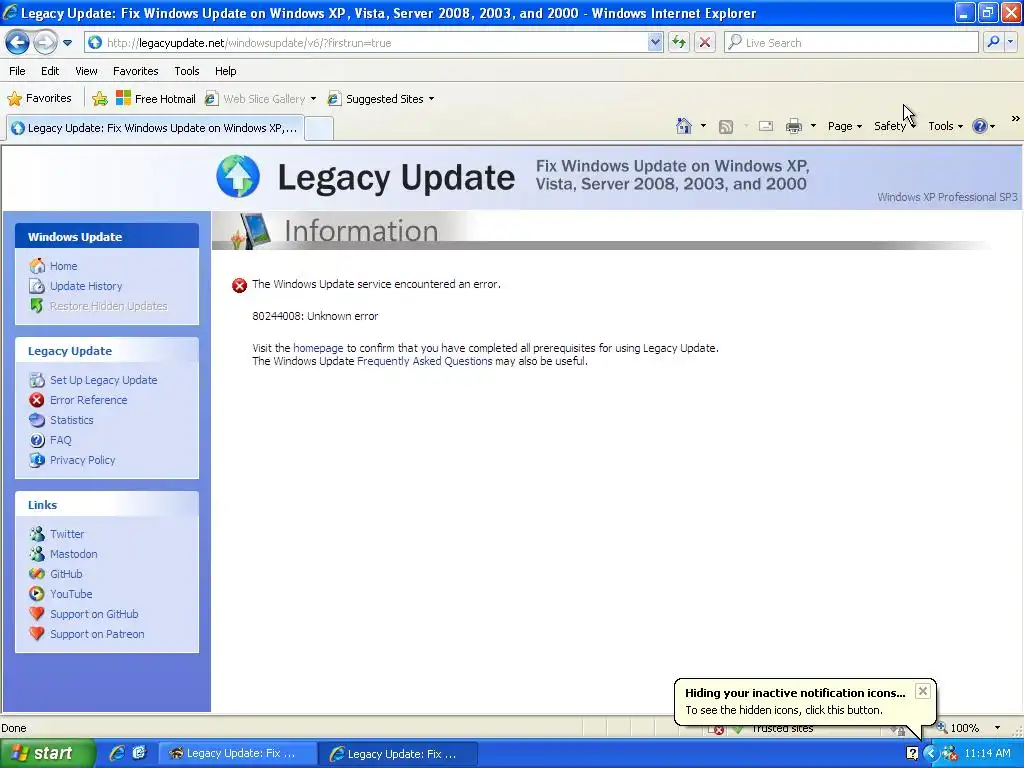Go back with the Back arrow button

click(x=18, y=43)
